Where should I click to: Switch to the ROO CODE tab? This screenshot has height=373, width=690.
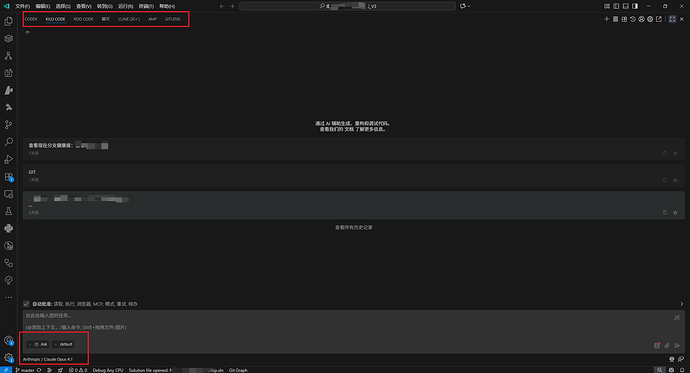point(84,19)
